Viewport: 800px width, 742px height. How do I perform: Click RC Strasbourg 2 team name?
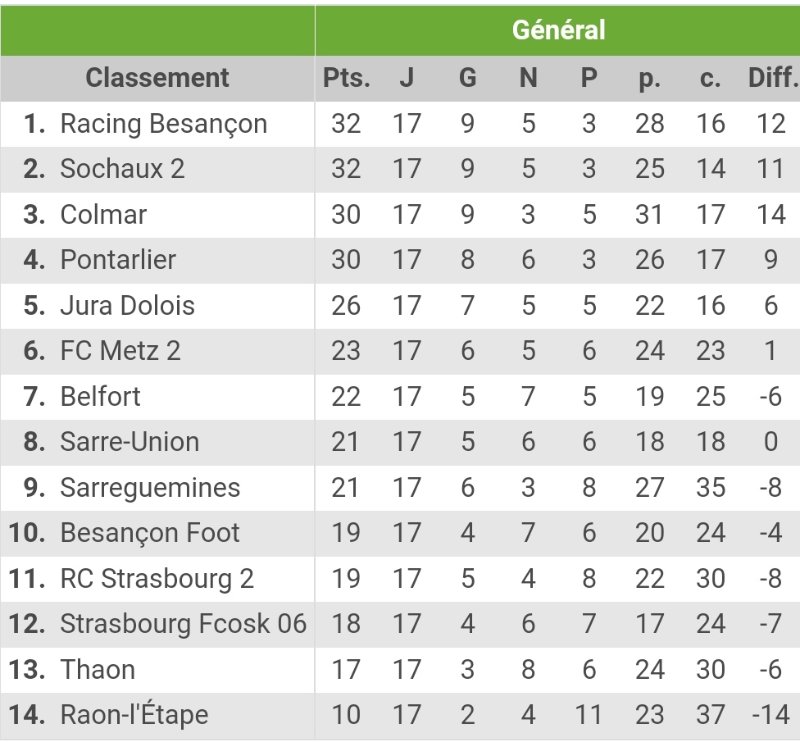coord(157,579)
